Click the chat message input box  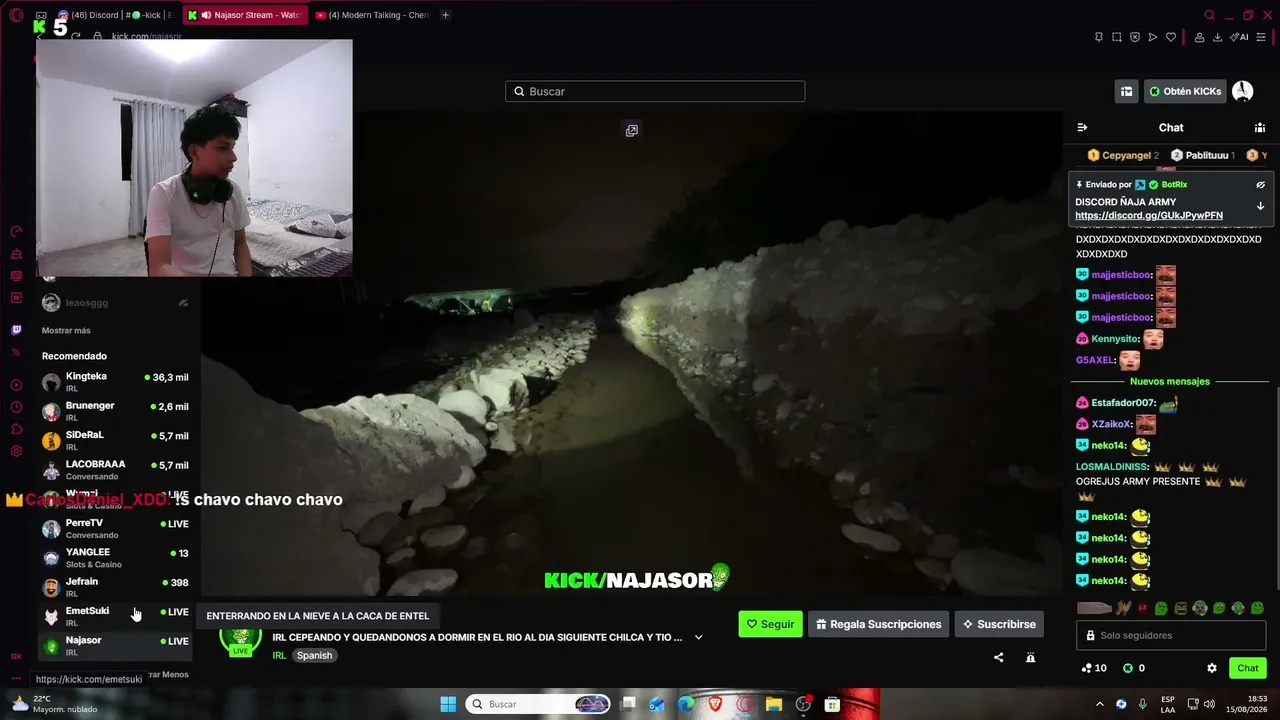[x=1172, y=635]
